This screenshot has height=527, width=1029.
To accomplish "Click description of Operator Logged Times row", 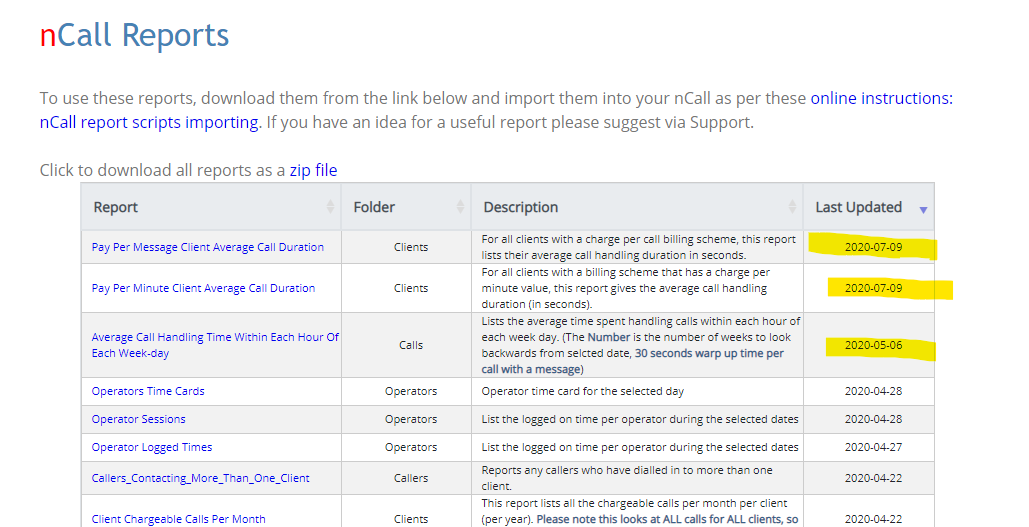I will (x=640, y=448).
